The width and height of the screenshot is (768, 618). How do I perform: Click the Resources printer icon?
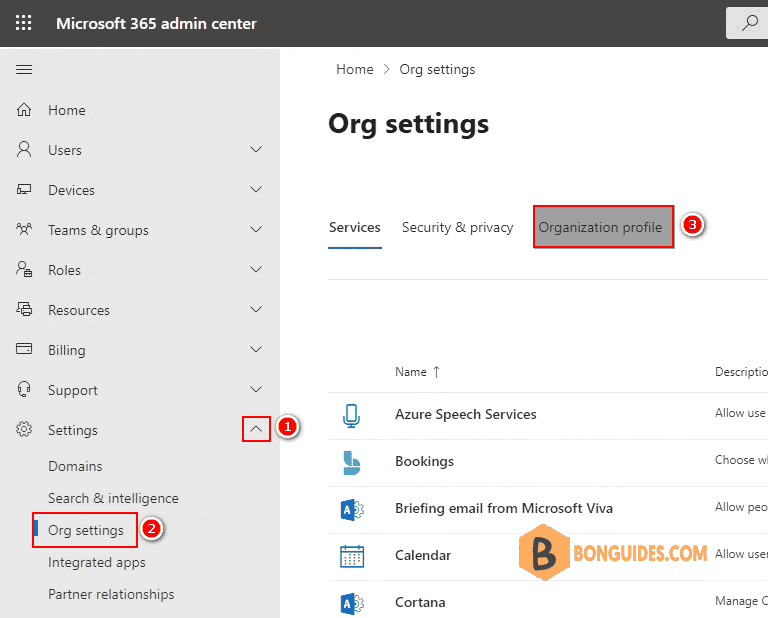click(24, 309)
